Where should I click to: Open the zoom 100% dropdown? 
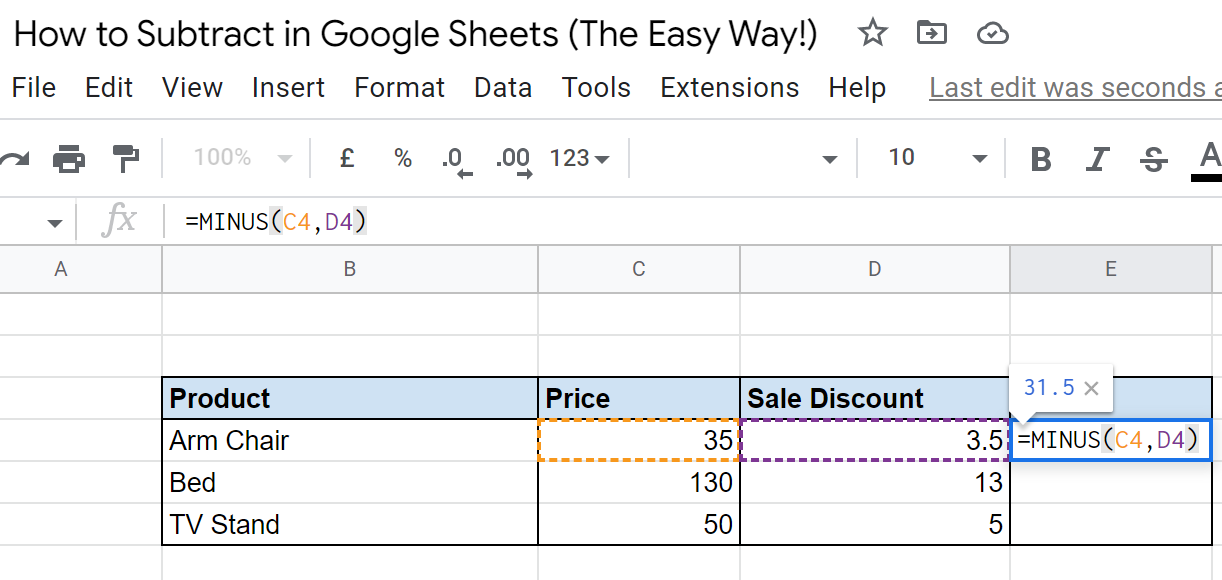(242, 158)
